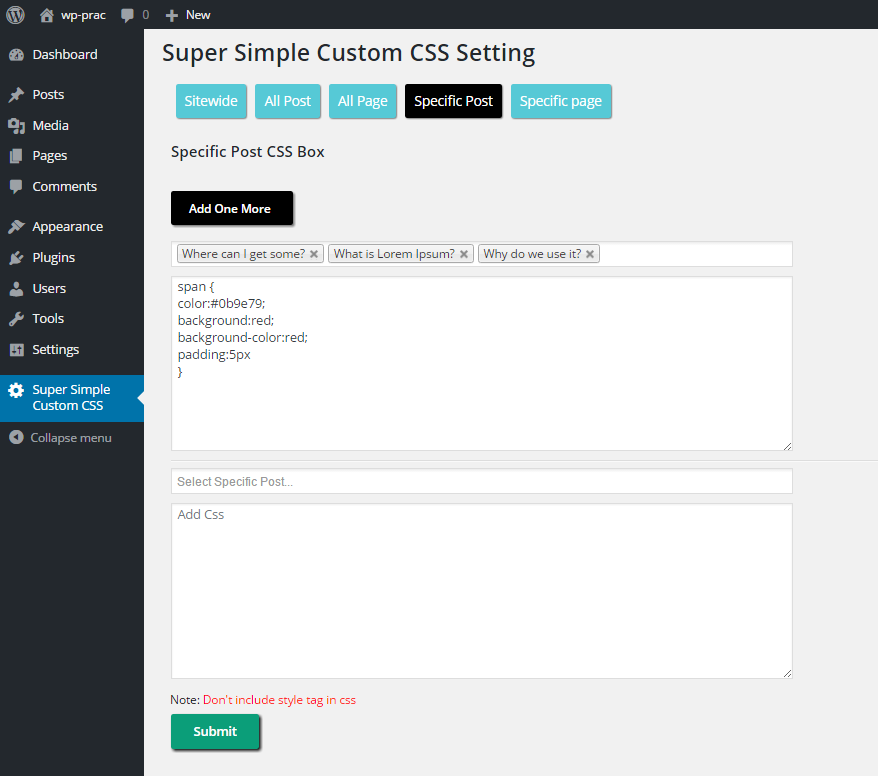The image size is (878, 776).
Task: Select the Specific Post tab
Action: point(454,101)
